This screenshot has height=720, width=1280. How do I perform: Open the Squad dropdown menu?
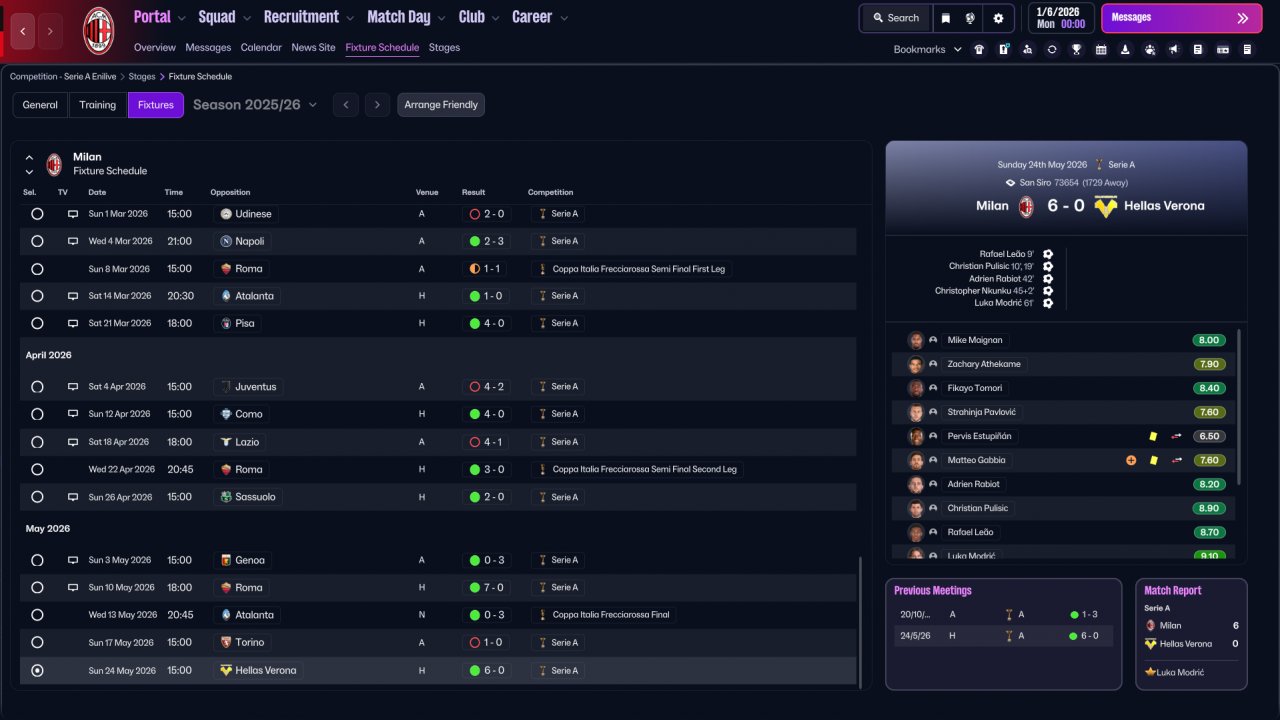click(225, 17)
